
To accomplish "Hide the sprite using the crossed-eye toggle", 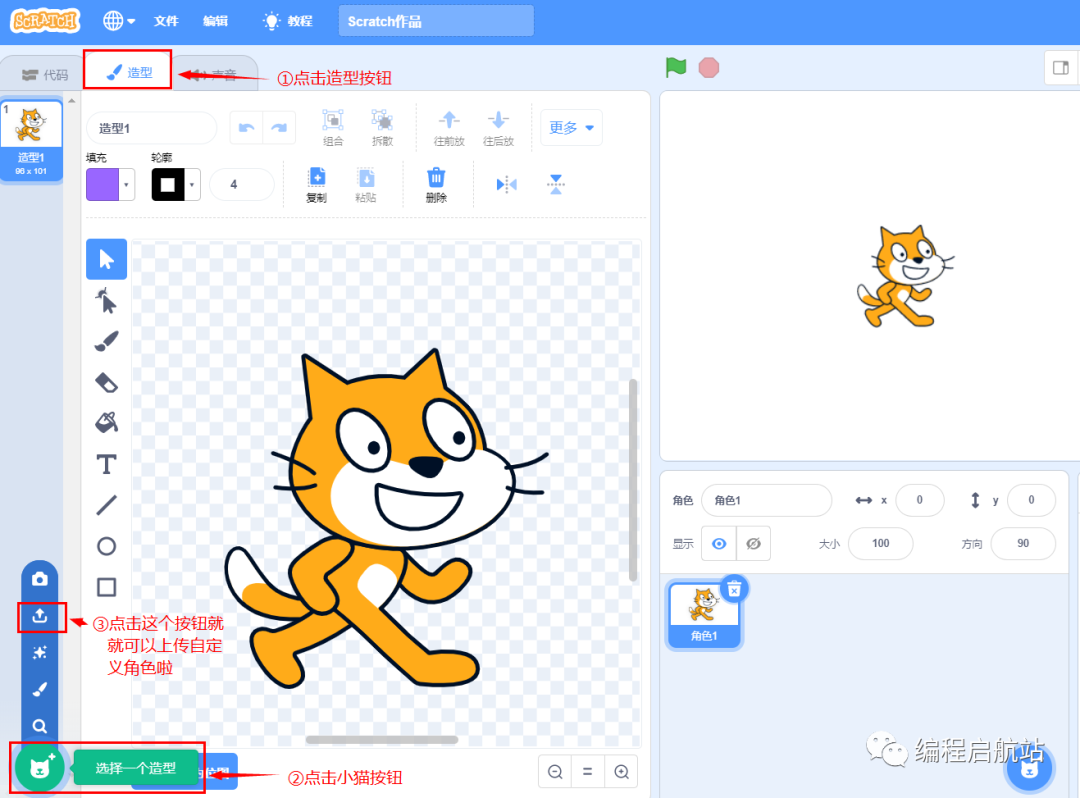I will pyautogui.click(x=753, y=543).
